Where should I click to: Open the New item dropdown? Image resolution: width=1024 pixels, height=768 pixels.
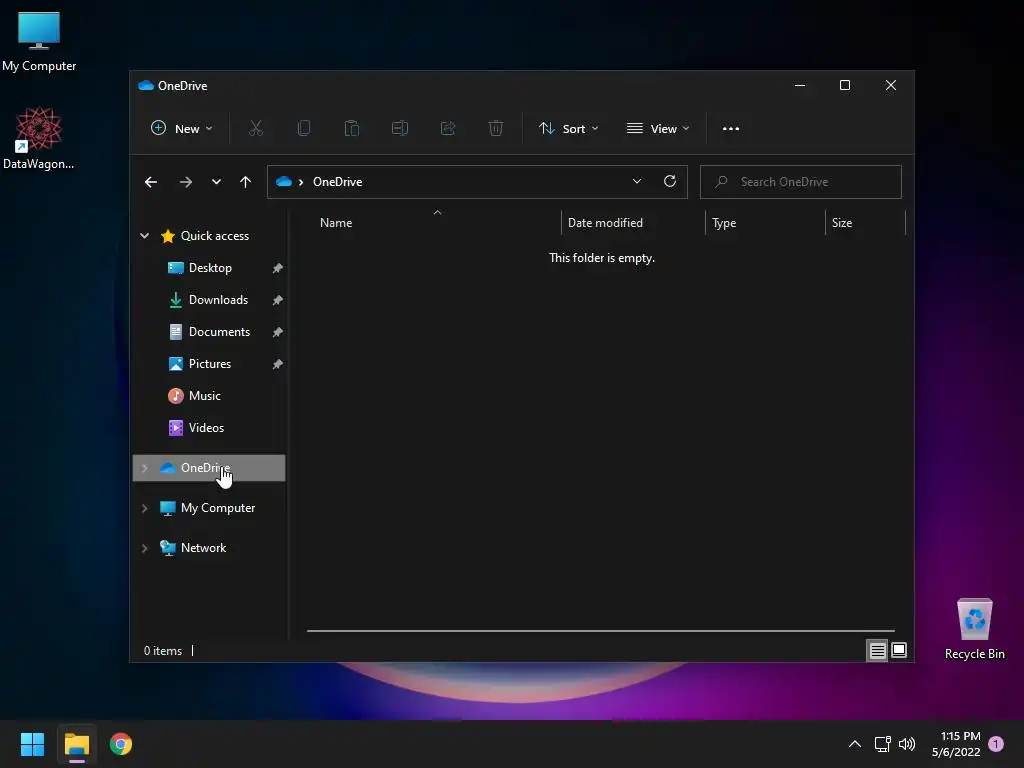pos(182,129)
